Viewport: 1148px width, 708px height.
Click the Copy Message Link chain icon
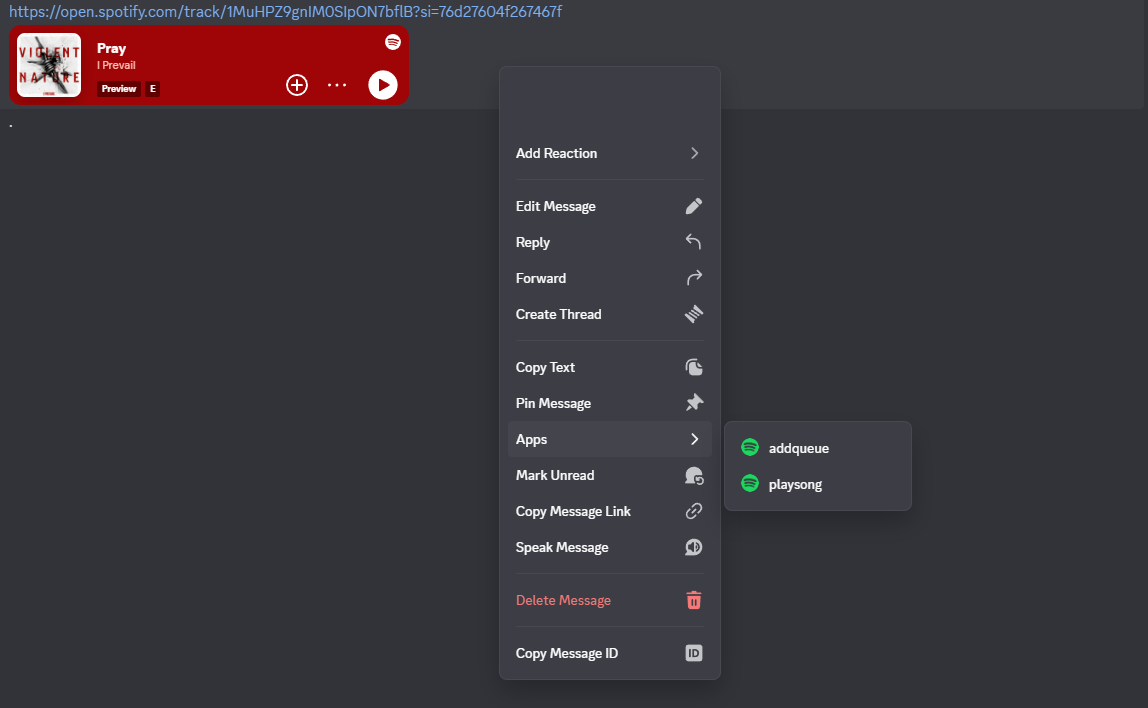694,511
